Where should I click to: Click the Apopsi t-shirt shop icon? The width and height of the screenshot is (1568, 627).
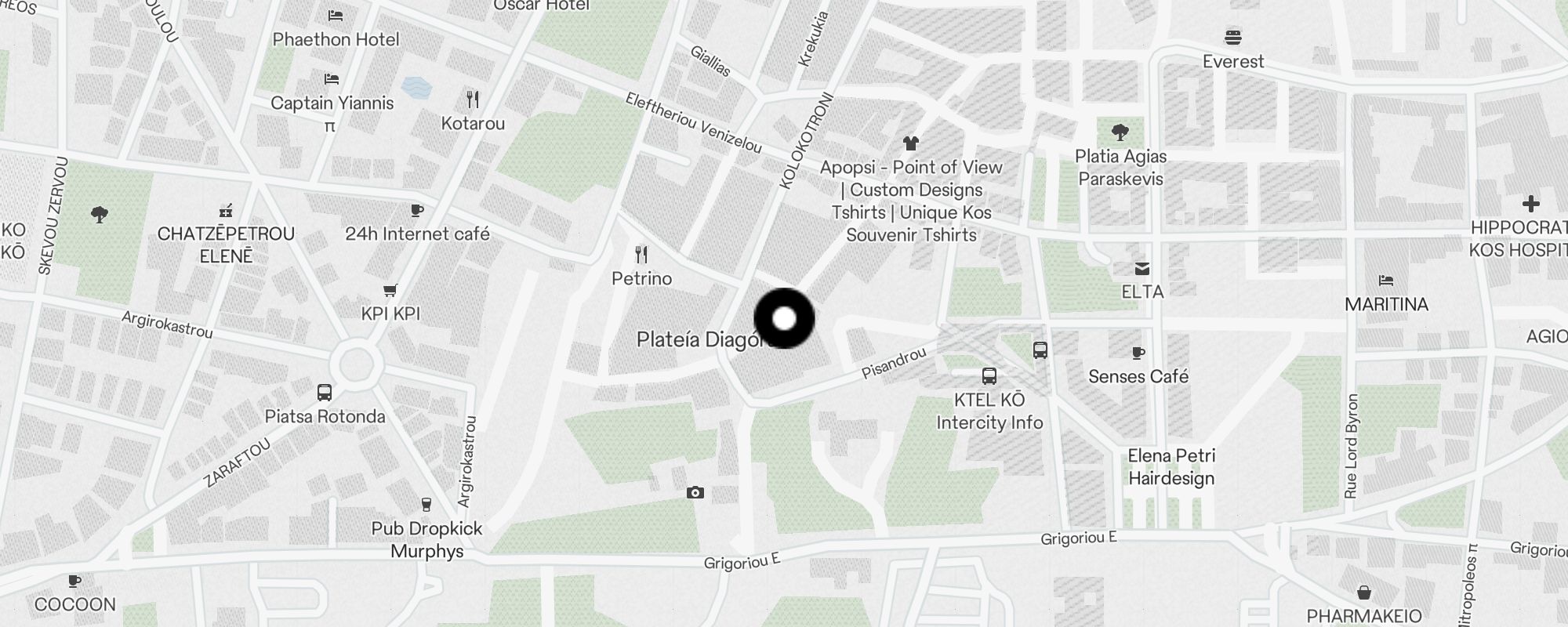(x=910, y=143)
